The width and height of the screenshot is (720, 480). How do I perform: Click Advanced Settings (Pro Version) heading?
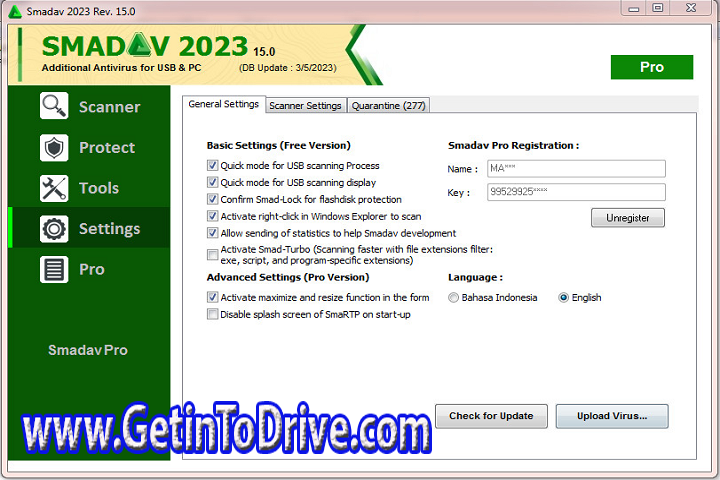288,277
